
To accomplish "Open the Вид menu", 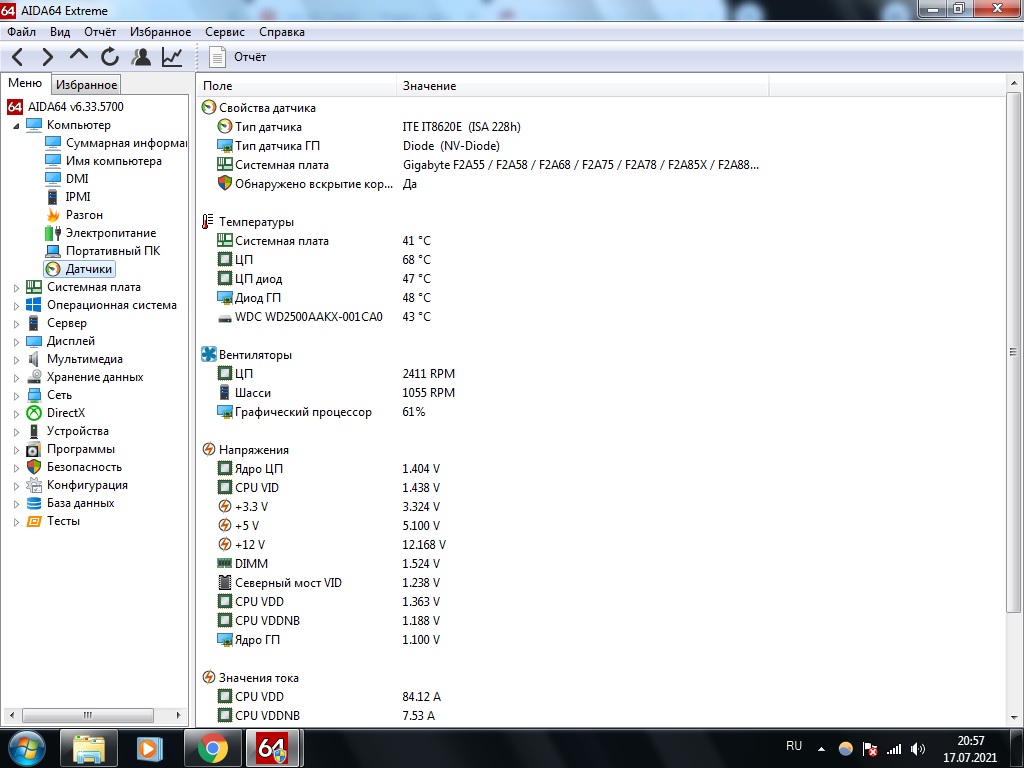I will tap(60, 32).
